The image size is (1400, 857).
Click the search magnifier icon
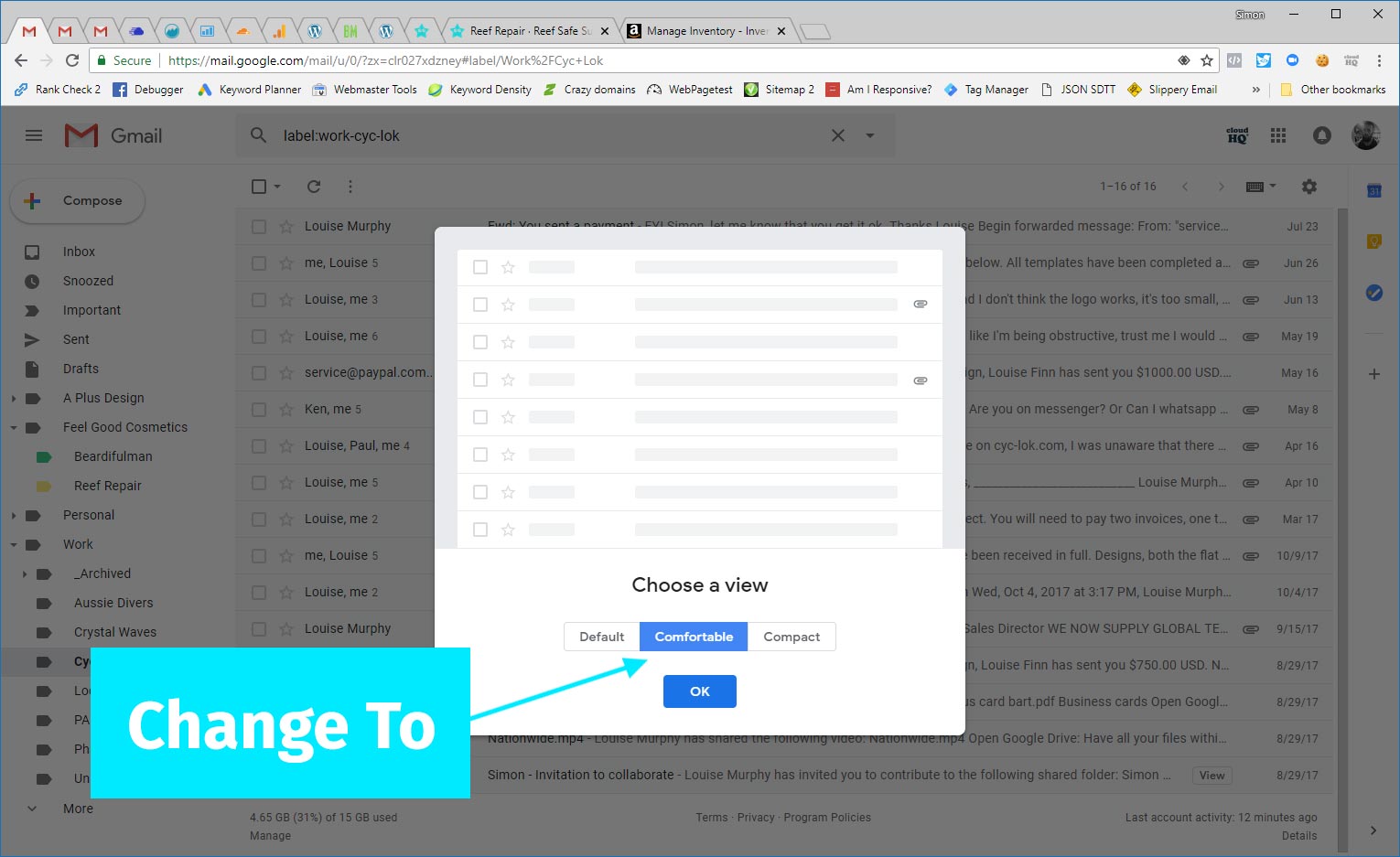(x=259, y=135)
